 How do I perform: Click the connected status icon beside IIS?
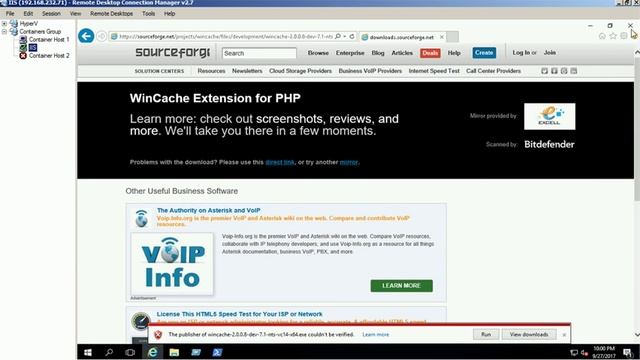point(23,47)
